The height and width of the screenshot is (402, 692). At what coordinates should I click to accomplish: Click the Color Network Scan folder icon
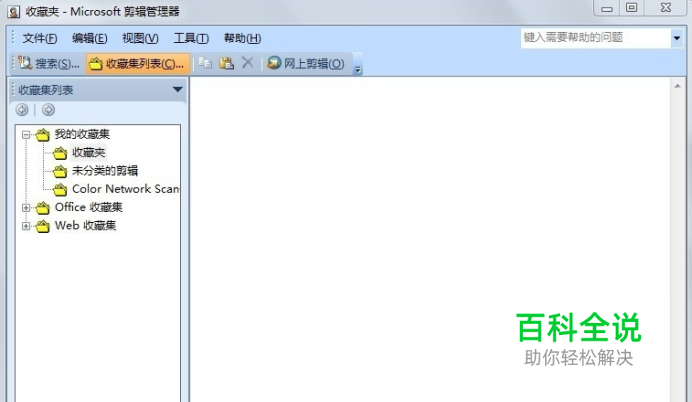click(x=60, y=190)
